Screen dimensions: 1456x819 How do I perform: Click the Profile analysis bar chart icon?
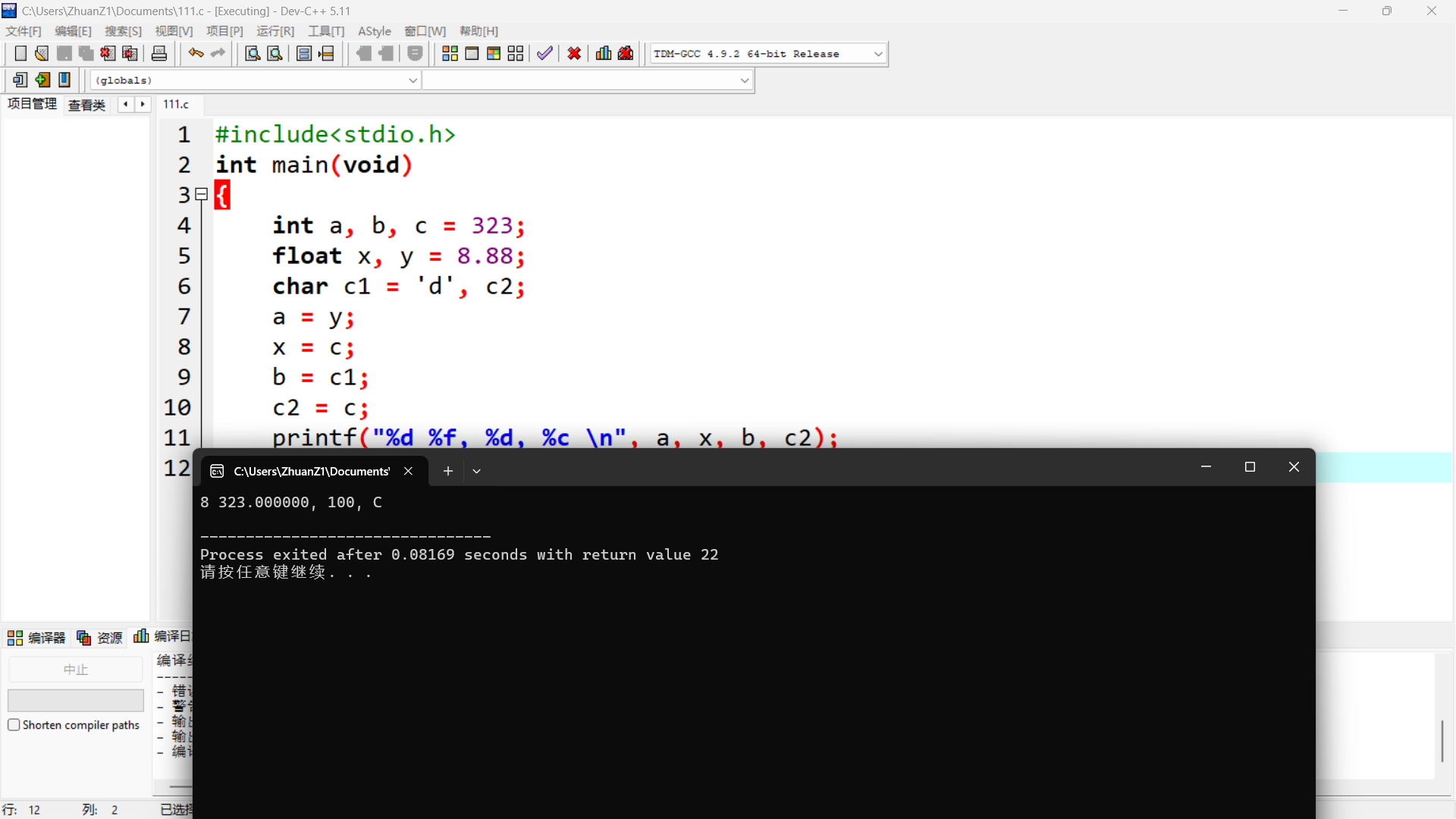coord(604,54)
